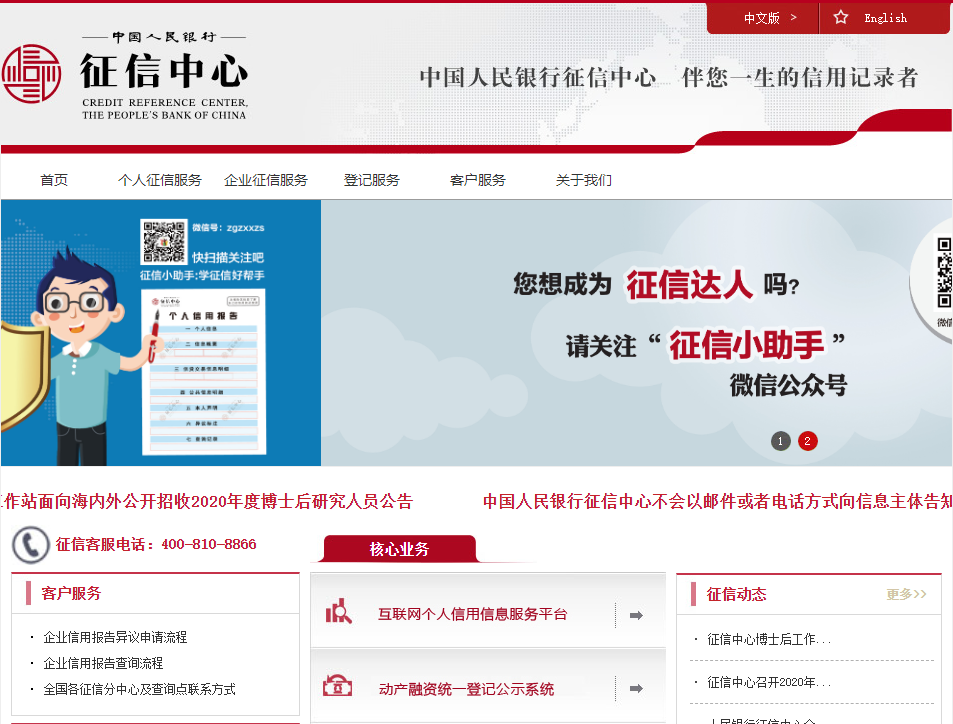Viewport: 953px width, 724px height.
Task: Click the arrow next to 互联网个人信用信息服务平台
Action: [x=636, y=615]
